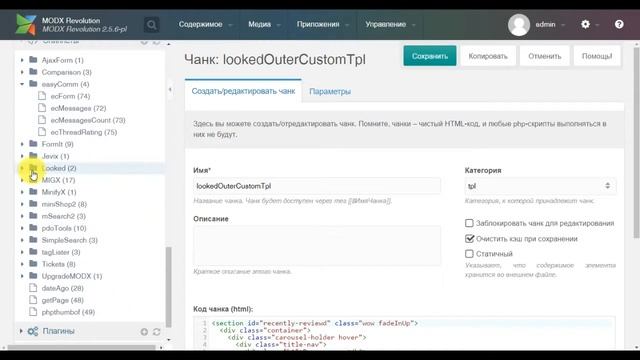Click the Comparison folder icon
This screenshot has width=640, height=360.
point(33,72)
